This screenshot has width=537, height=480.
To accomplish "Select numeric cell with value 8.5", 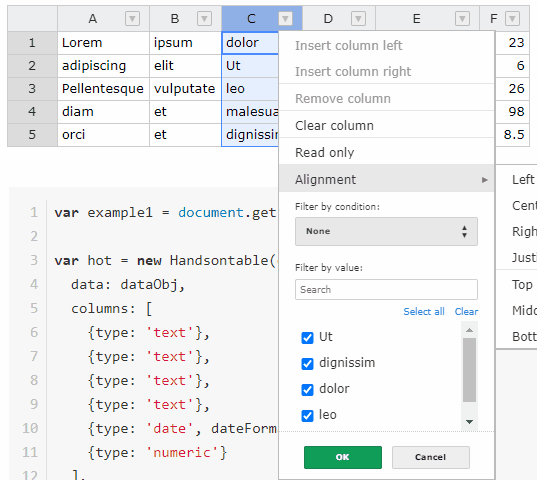I will click(512, 135).
